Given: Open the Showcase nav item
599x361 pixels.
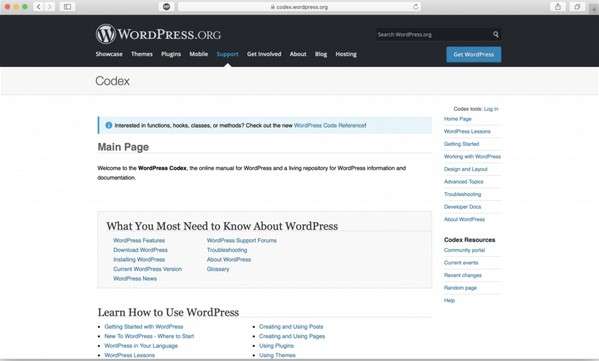Looking at the screenshot, I should pyautogui.click(x=109, y=54).
